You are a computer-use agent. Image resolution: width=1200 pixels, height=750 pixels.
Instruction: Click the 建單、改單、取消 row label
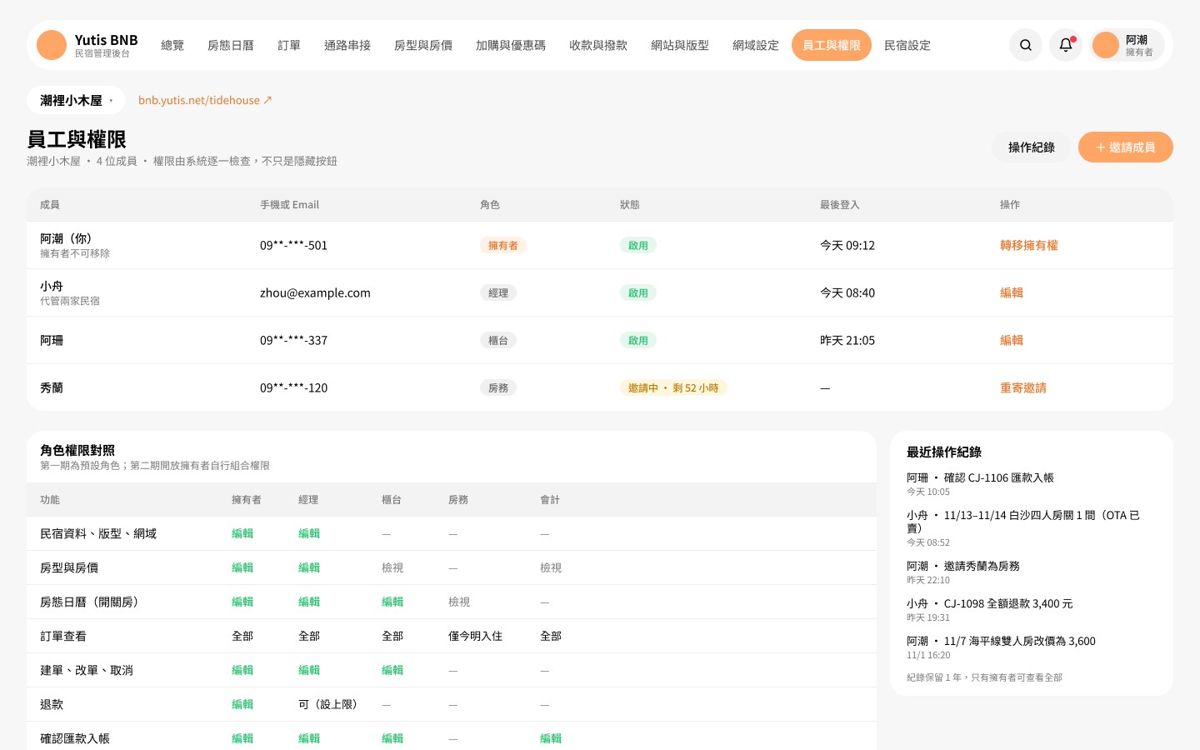pyautogui.click(x=87, y=670)
